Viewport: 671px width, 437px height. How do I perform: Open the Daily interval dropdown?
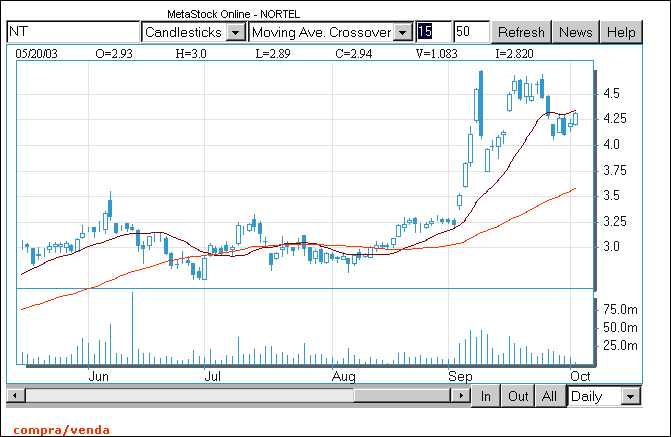(x=630, y=397)
